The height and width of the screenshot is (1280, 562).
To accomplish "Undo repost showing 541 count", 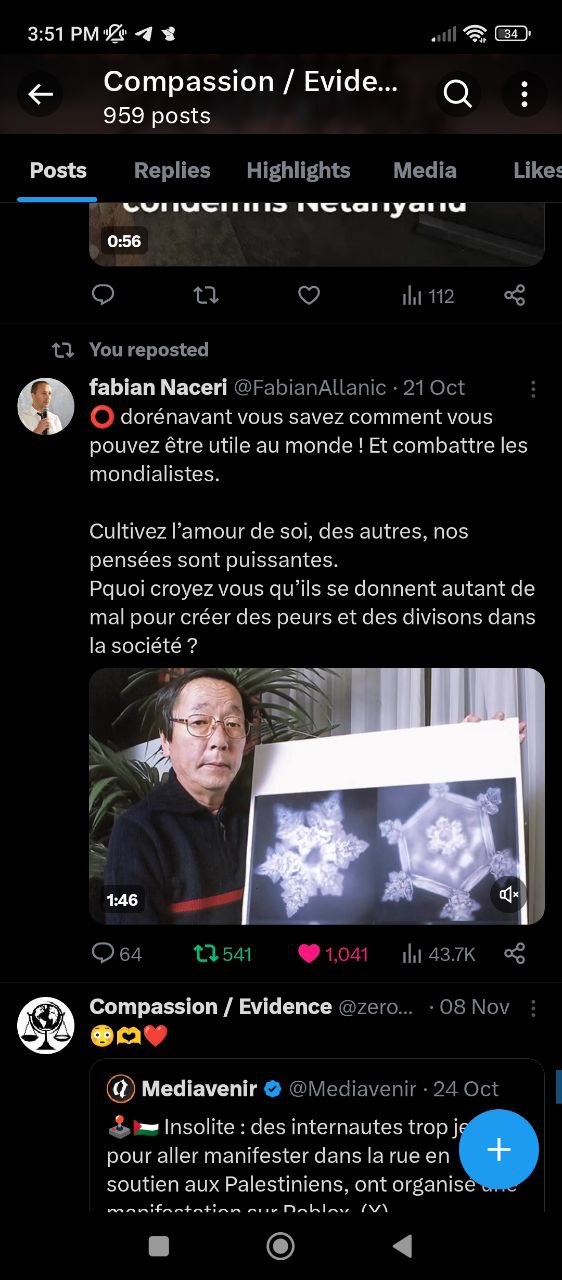I will [222, 954].
